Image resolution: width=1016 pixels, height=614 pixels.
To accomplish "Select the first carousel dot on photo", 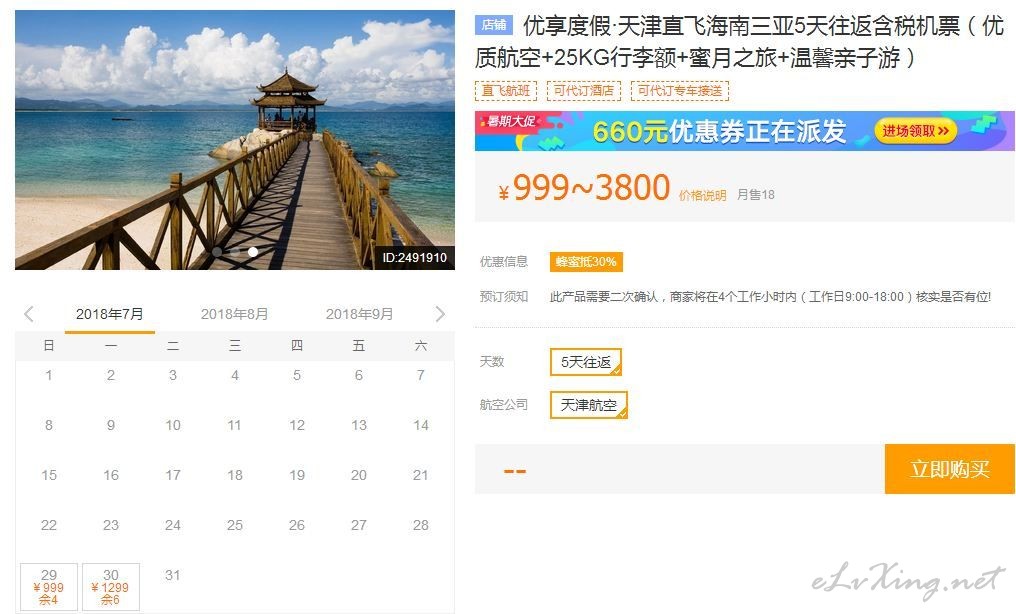I will [217, 252].
